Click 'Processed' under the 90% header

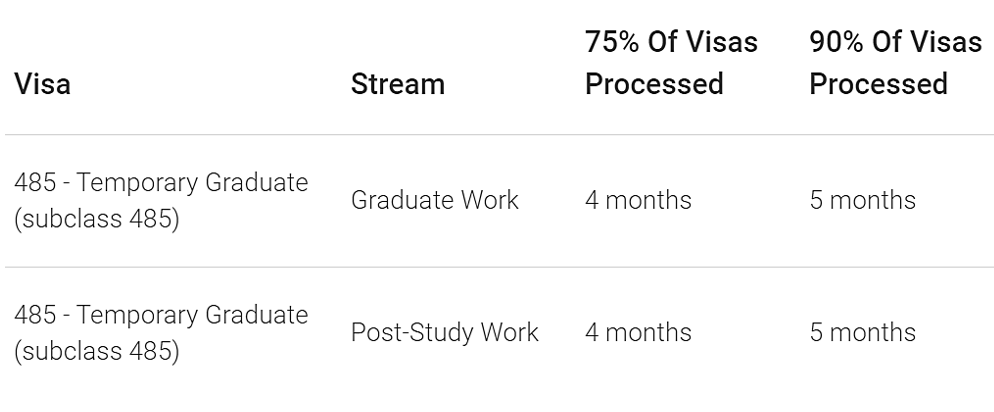[878, 84]
